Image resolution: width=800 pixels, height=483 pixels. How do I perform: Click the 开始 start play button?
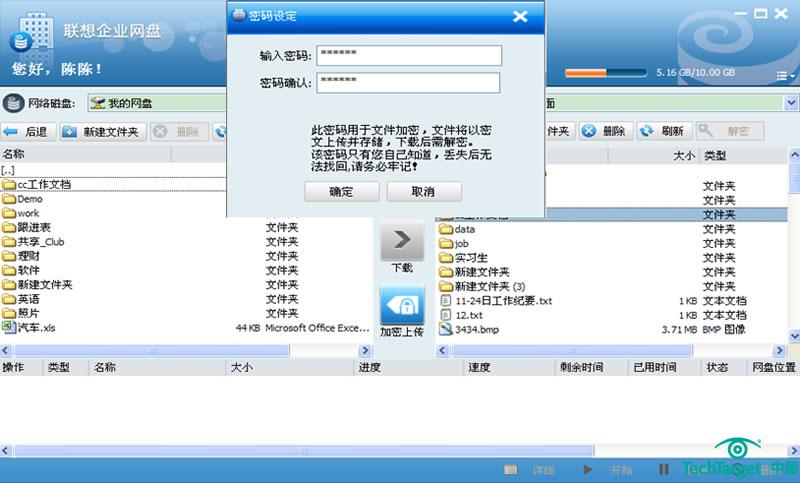click(x=608, y=470)
